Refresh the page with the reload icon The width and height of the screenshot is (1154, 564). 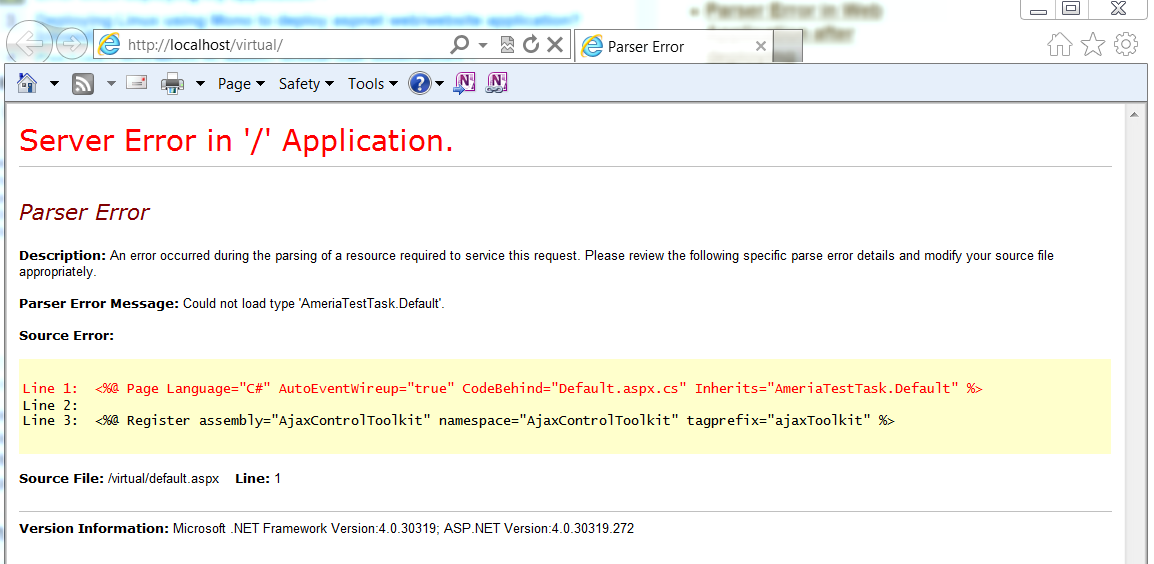[x=531, y=45]
